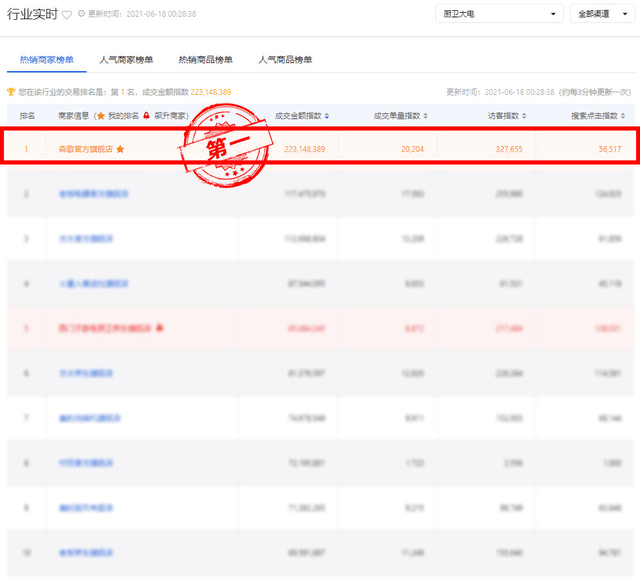Select the 热销商品榜单 tab
The height and width of the screenshot is (578, 640).
(x=205, y=60)
